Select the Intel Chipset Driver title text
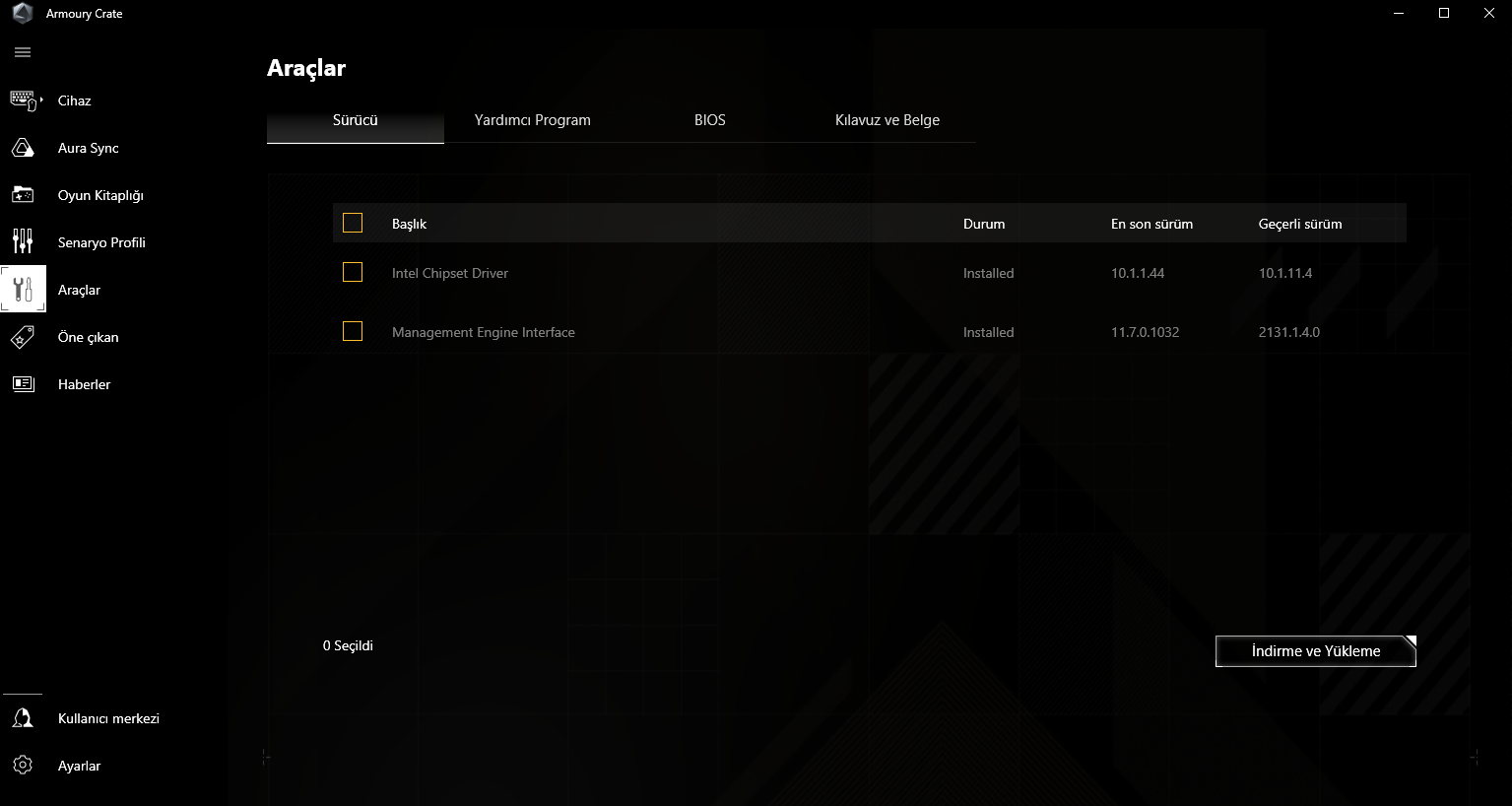The height and width of the screenshot is (806, 1512). [450, 273]
